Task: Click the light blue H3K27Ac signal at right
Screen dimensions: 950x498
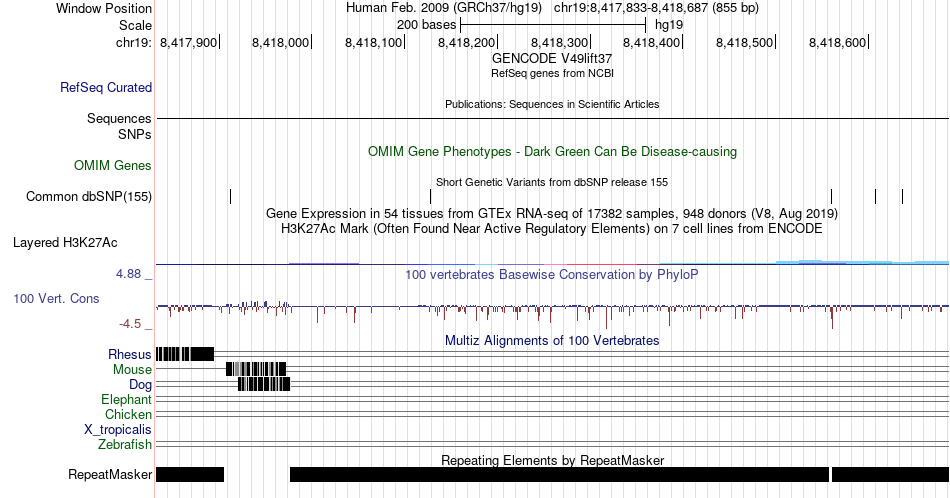Action: (862, 262)
